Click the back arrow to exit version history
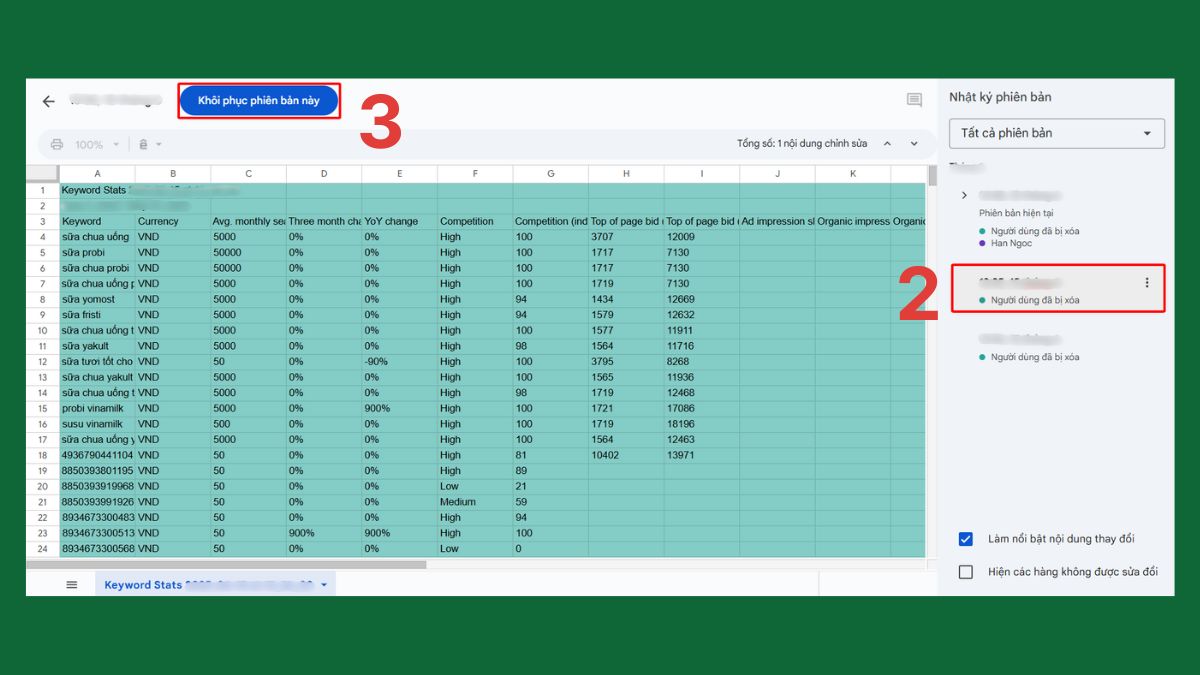Image resolution: width=1200 pixels, height=675 pixels. point(47,101)
